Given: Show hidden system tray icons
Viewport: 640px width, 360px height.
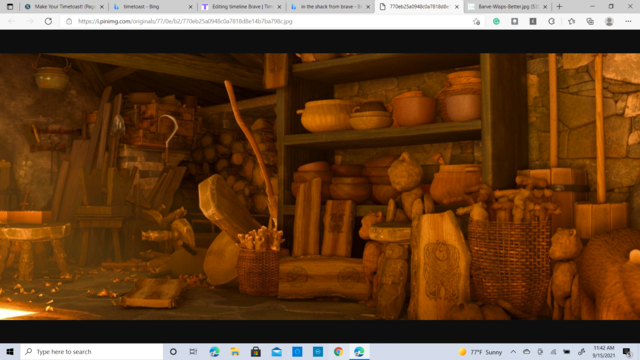Looking at the screenshot, I should [x=513, y=352].
